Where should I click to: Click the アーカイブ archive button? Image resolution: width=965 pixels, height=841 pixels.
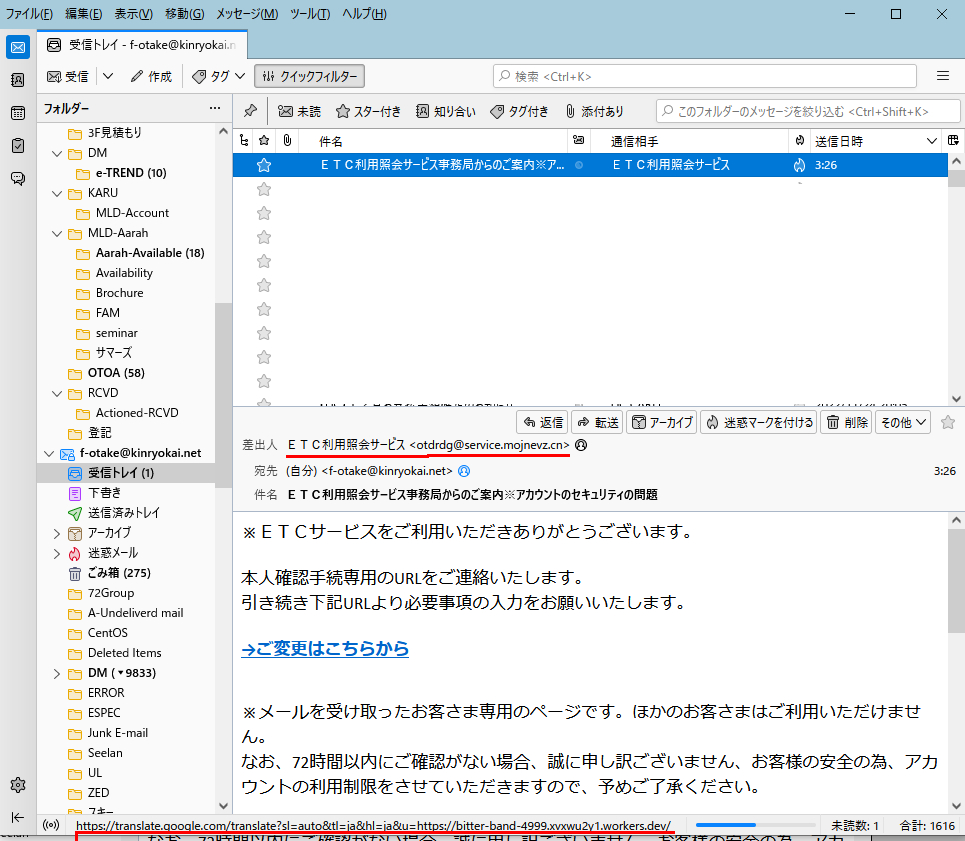(x=662, y=422)
